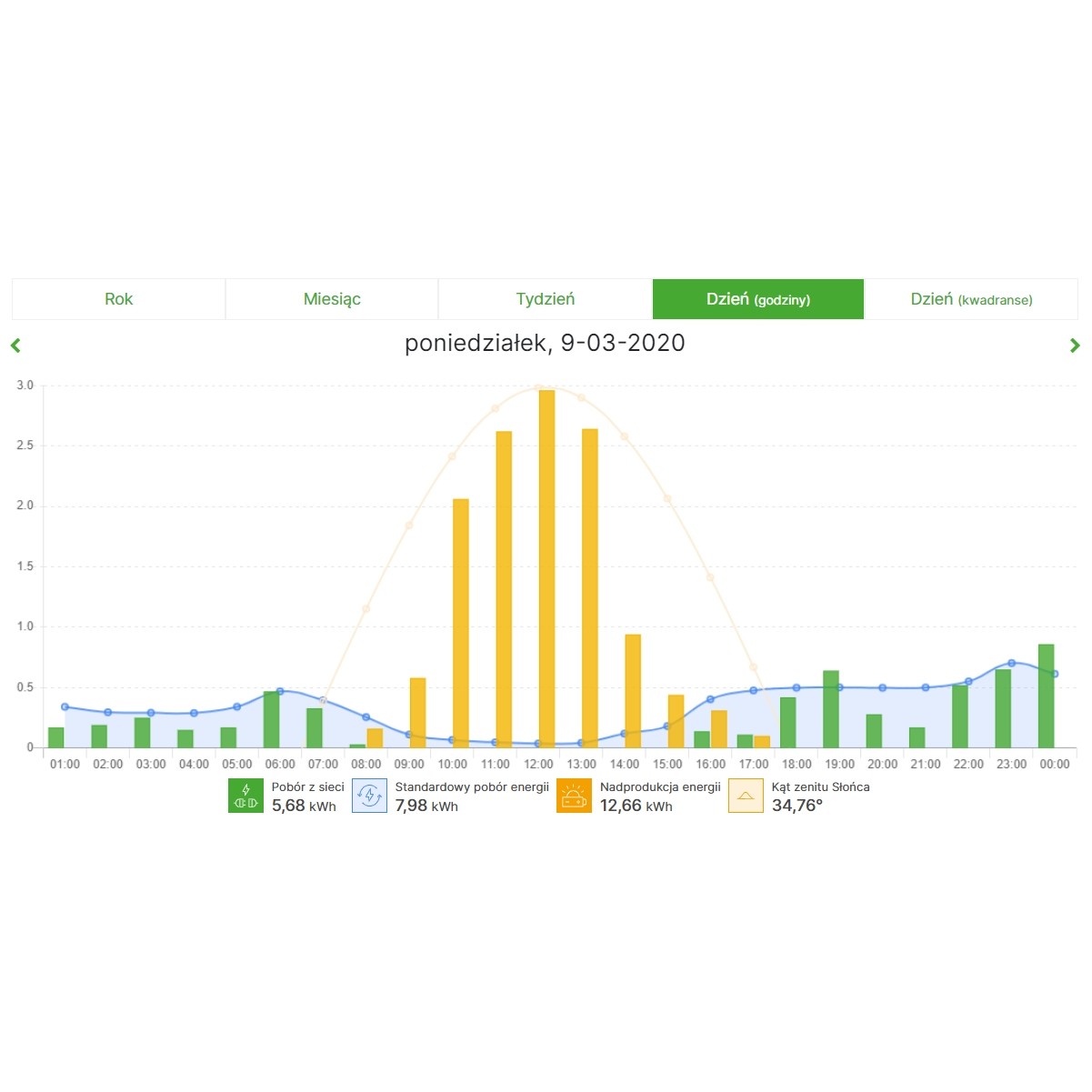
Task: Click the 3.0 y-axis label
Action: [x=25, y=386]
